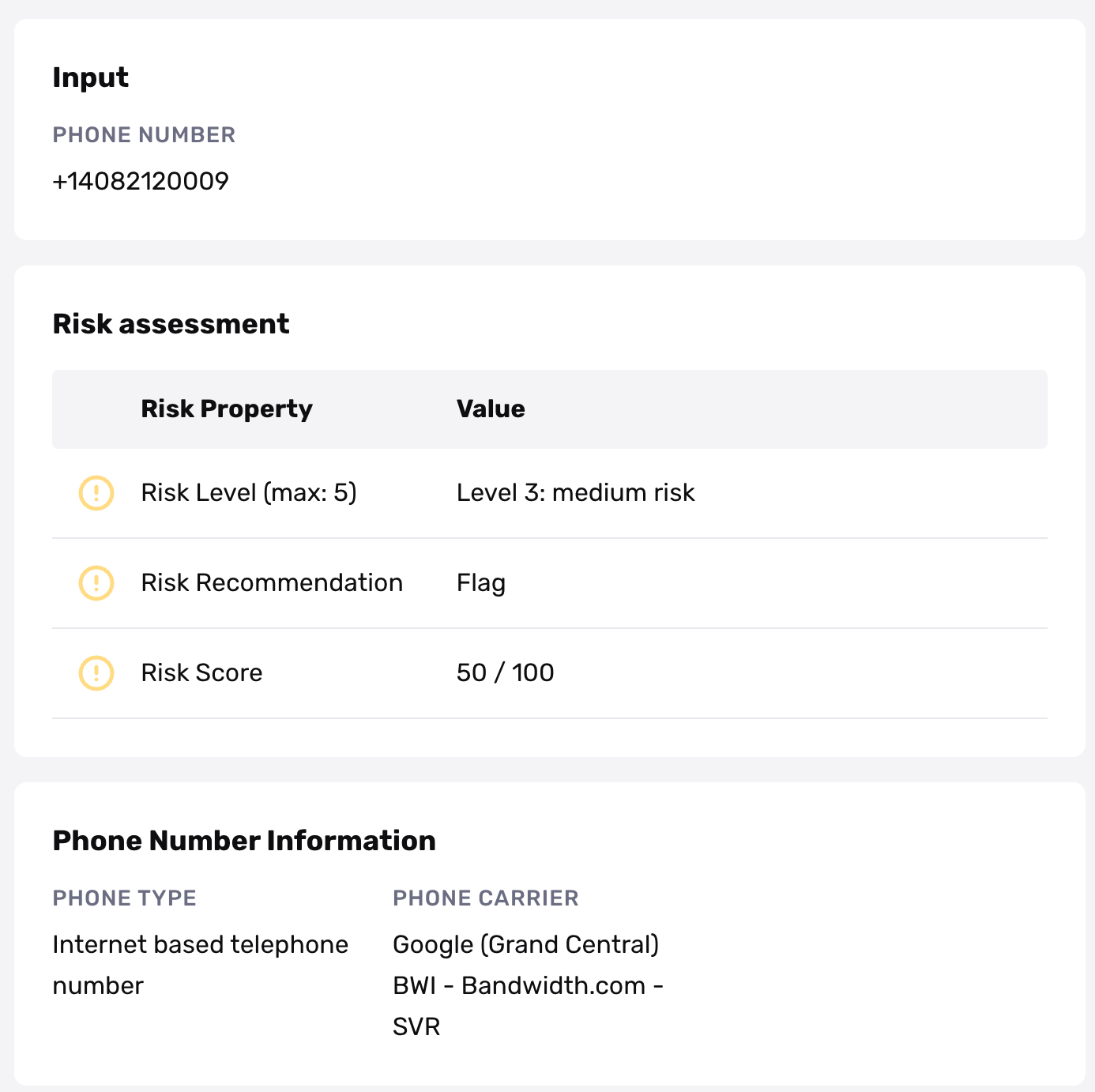Click the PHONE NUMBER field label
1095x1092 pixels.
coord(144,135)
